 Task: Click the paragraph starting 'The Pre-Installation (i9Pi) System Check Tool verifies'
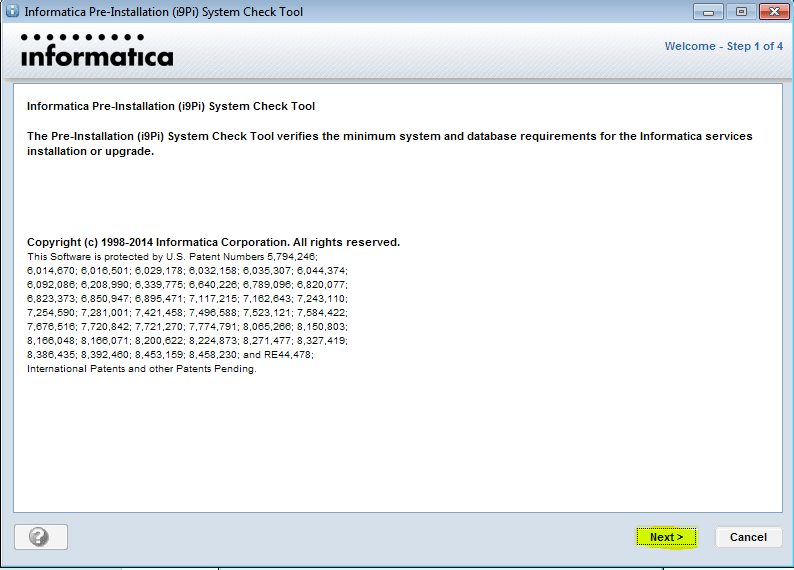click(389, 144)
